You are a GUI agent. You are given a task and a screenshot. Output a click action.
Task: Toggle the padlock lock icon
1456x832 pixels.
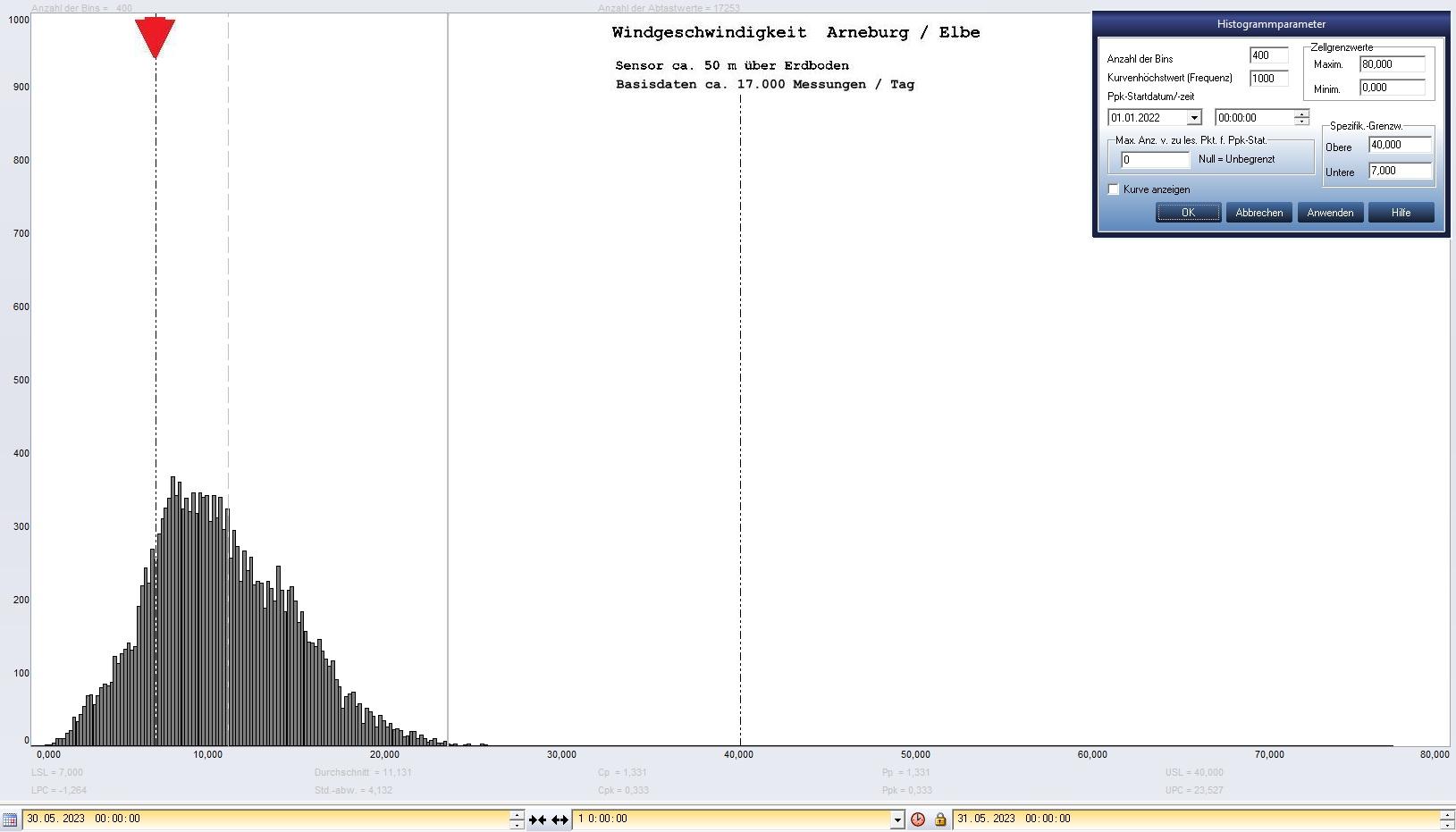939,819
